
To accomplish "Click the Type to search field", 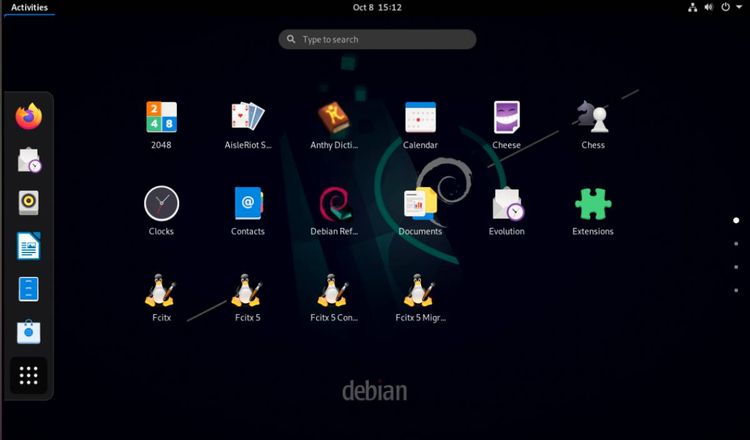I will (x=377, y=40).
